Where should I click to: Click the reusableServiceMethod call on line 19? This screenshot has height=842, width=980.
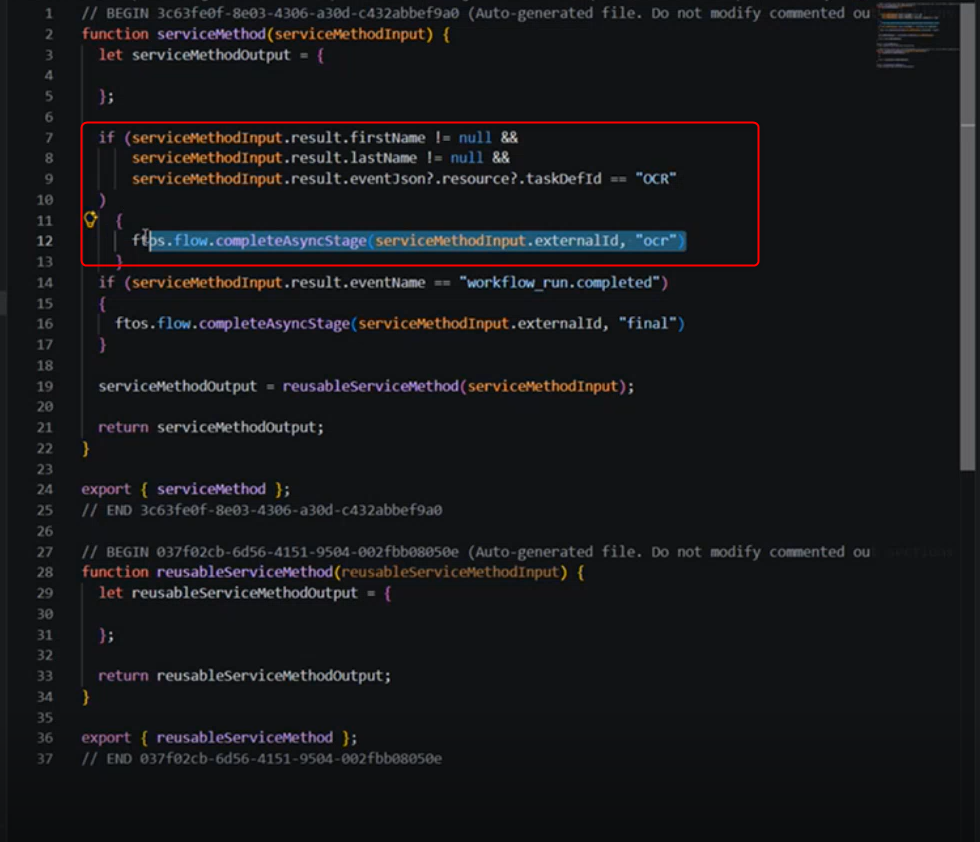click(x=371, y=386)
